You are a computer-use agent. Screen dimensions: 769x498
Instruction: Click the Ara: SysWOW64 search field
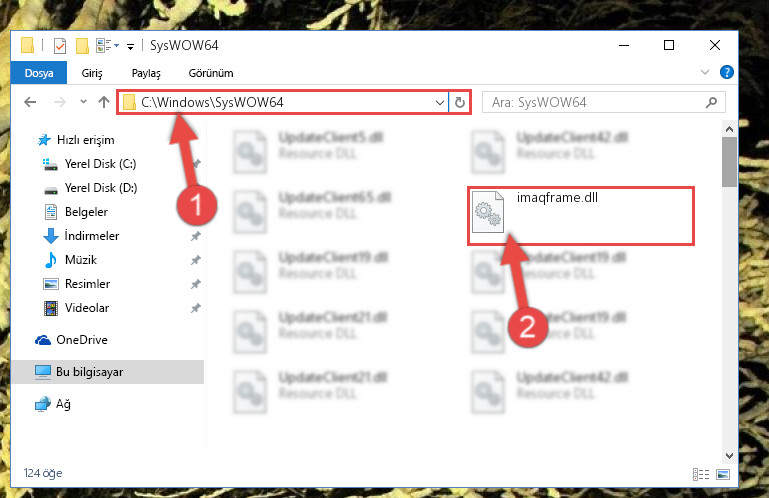[x=596, y=102]
